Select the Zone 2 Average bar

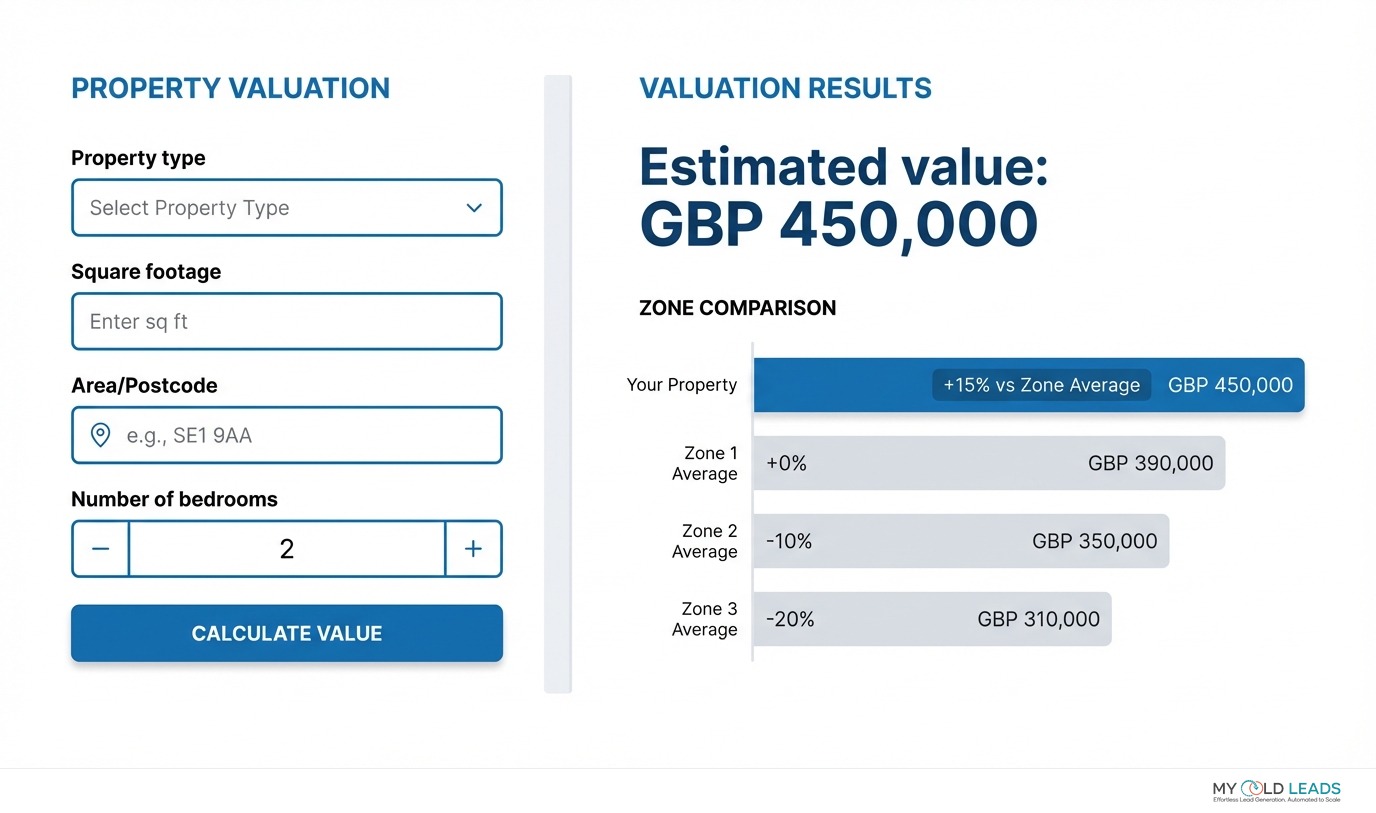coord(960,540)
